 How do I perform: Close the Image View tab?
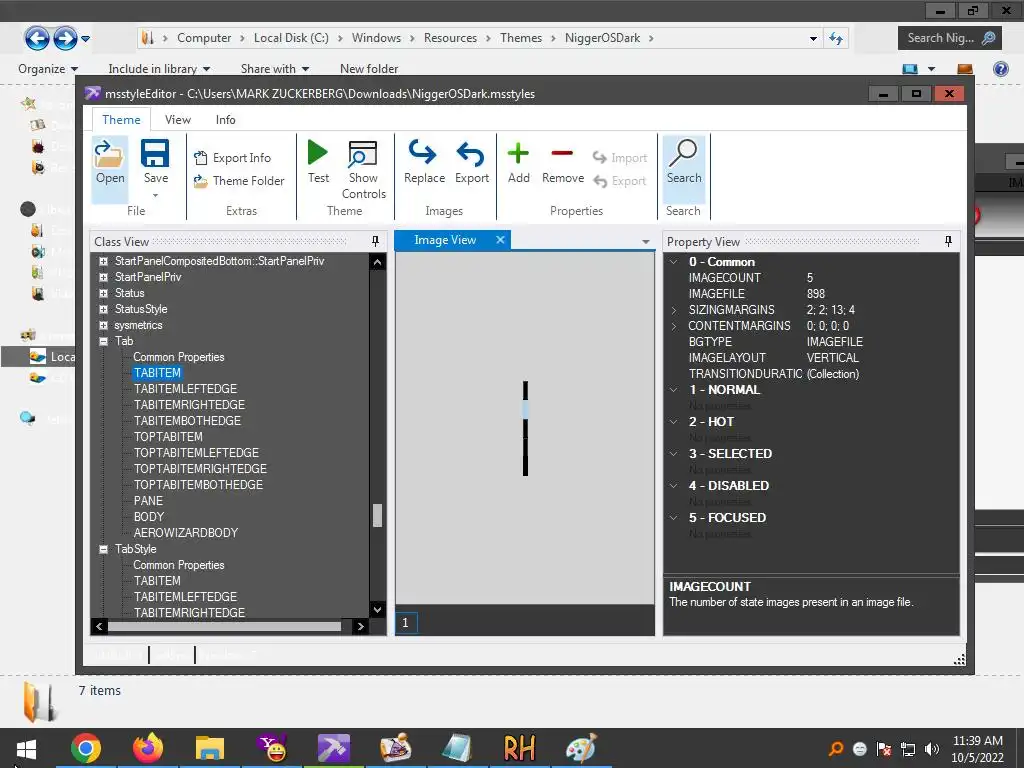tap(500, 240)
